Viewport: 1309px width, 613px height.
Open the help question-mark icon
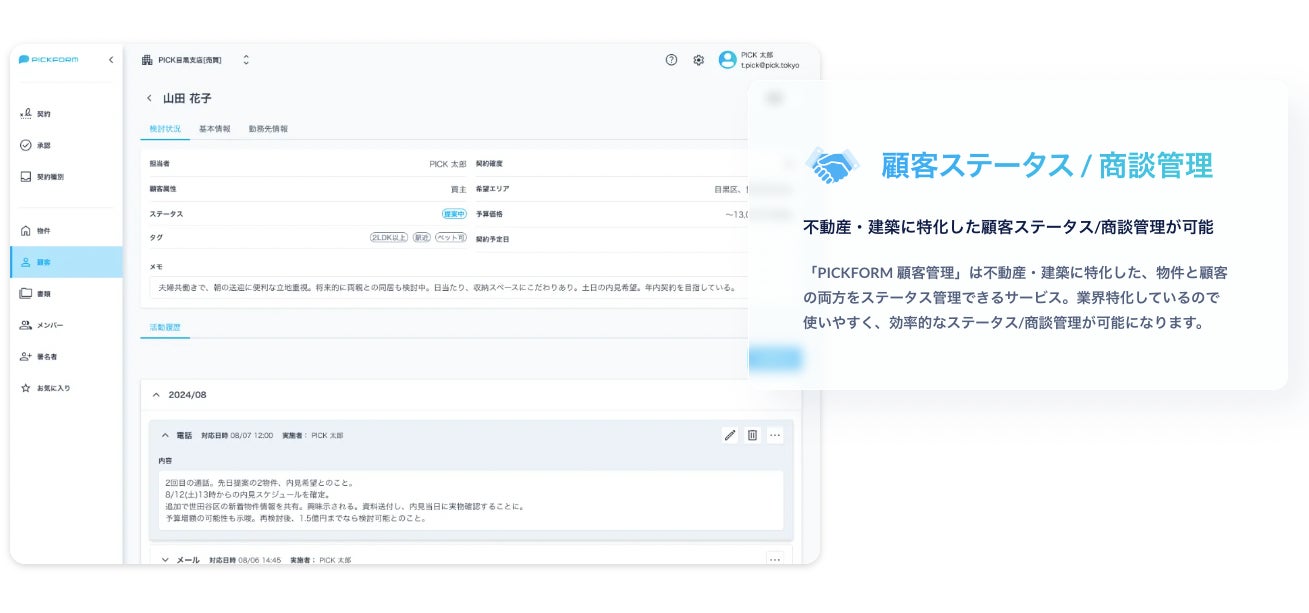click(671, 60)
